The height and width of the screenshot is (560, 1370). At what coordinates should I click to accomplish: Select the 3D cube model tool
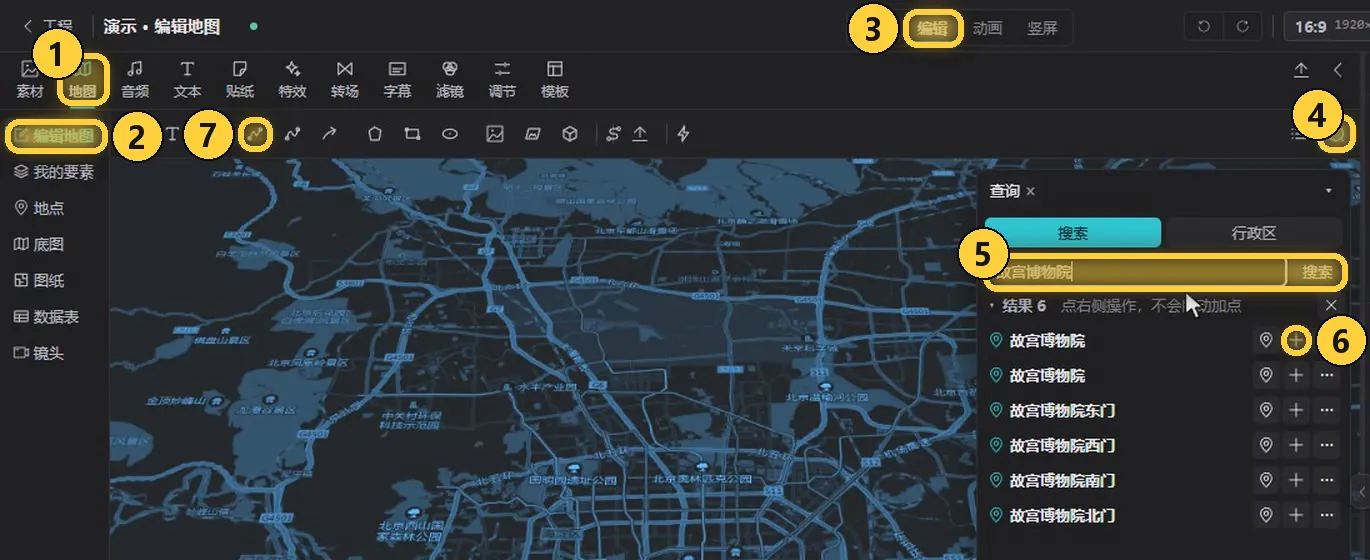570,134
